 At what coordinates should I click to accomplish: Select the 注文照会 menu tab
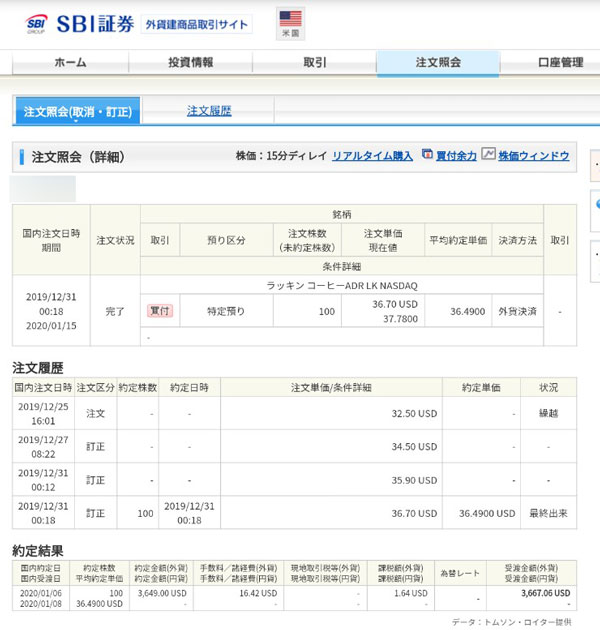pyautogui.click(x=438, y=63)
